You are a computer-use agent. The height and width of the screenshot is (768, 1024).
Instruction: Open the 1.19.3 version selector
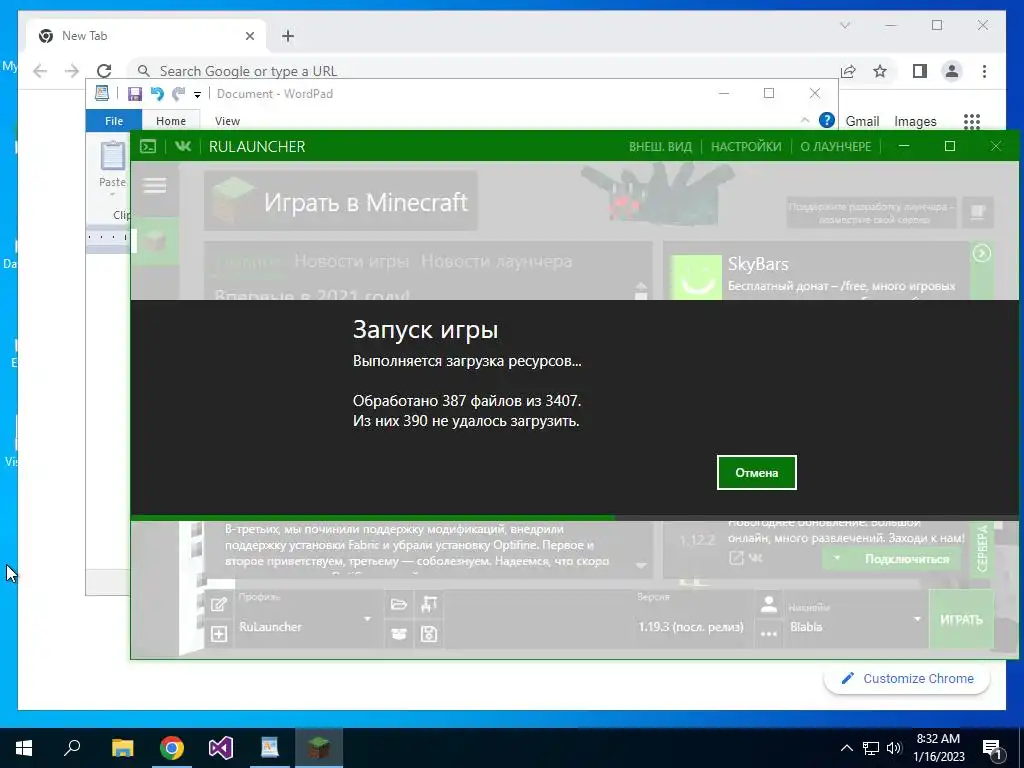(690, 627)
